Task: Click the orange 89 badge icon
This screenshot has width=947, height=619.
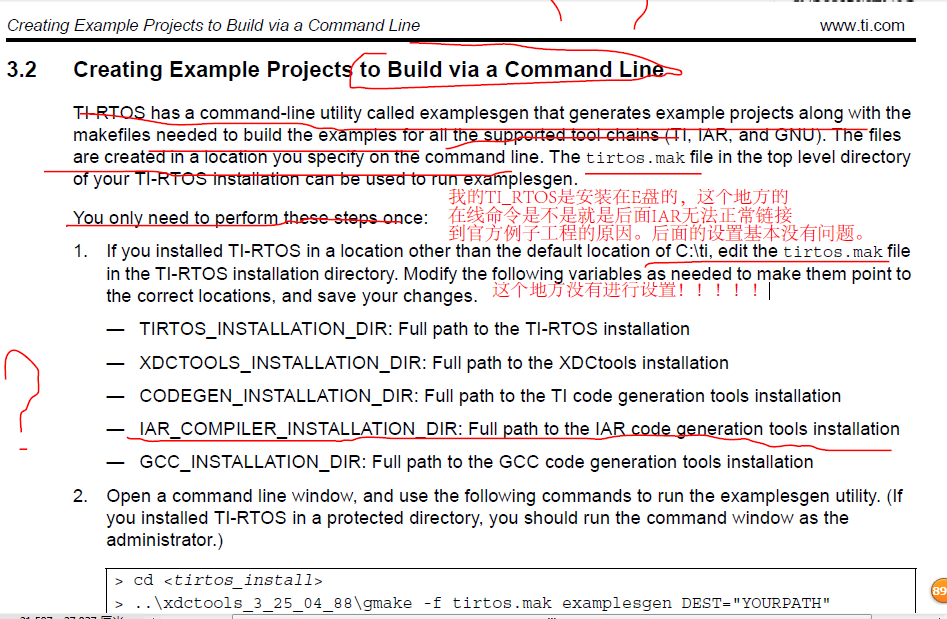Action: (939, 591)
